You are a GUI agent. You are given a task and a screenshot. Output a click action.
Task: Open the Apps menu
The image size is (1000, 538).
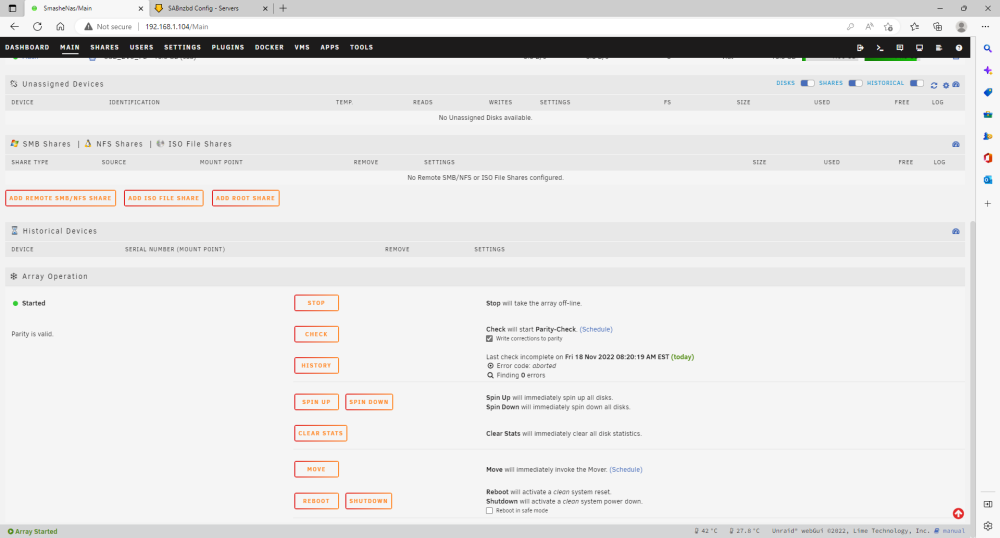[330, 47]
